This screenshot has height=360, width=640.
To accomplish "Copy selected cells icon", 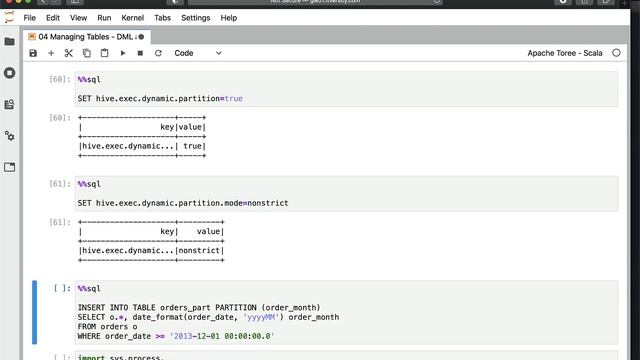I will 87,53.
